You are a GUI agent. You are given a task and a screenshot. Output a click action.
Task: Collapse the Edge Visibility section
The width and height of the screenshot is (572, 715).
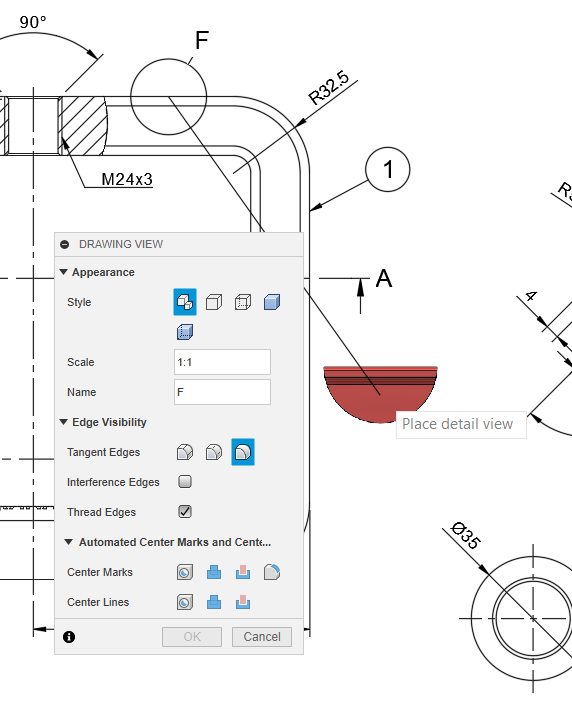click(64, 422)
